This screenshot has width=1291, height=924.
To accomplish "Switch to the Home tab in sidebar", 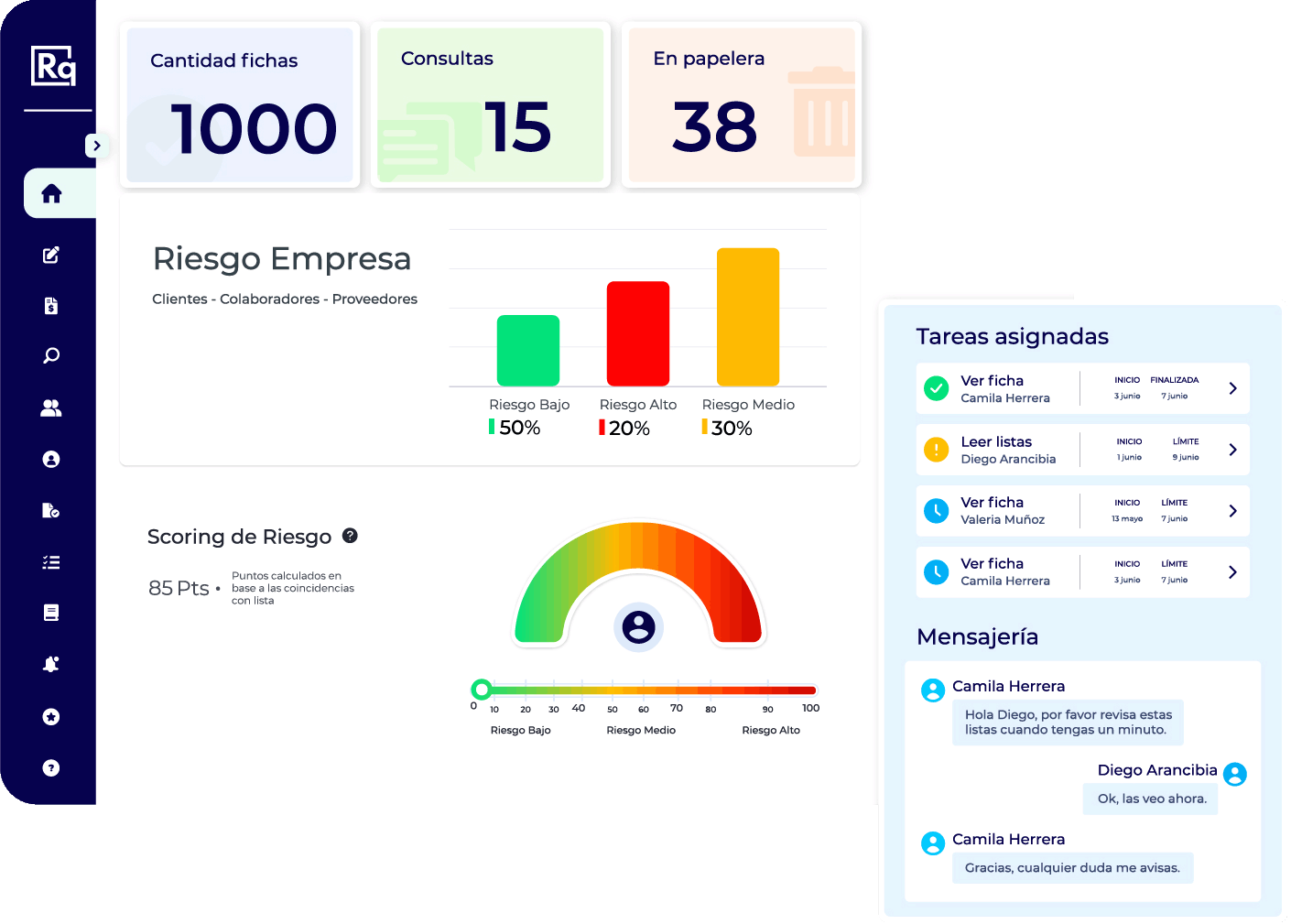I will coord(50,193).
